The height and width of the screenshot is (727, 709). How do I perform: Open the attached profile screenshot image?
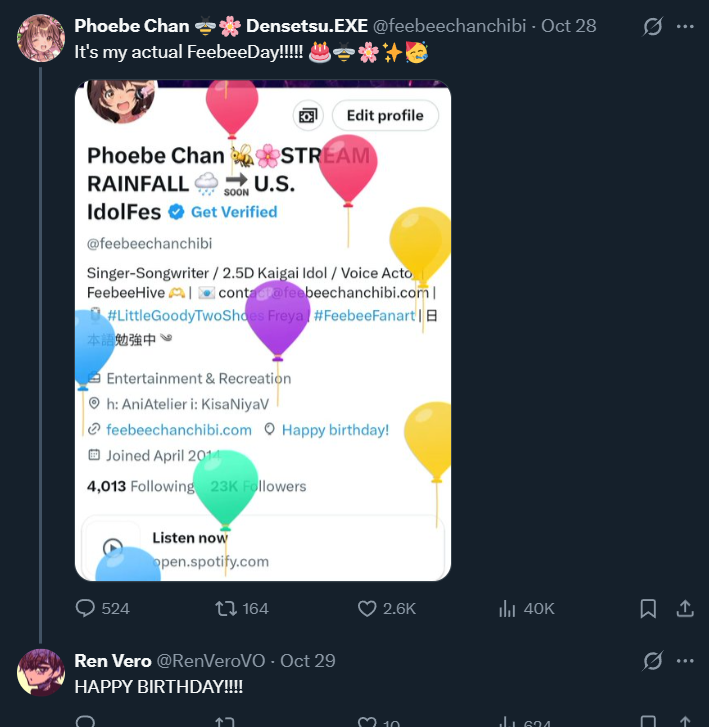(263, 330)
